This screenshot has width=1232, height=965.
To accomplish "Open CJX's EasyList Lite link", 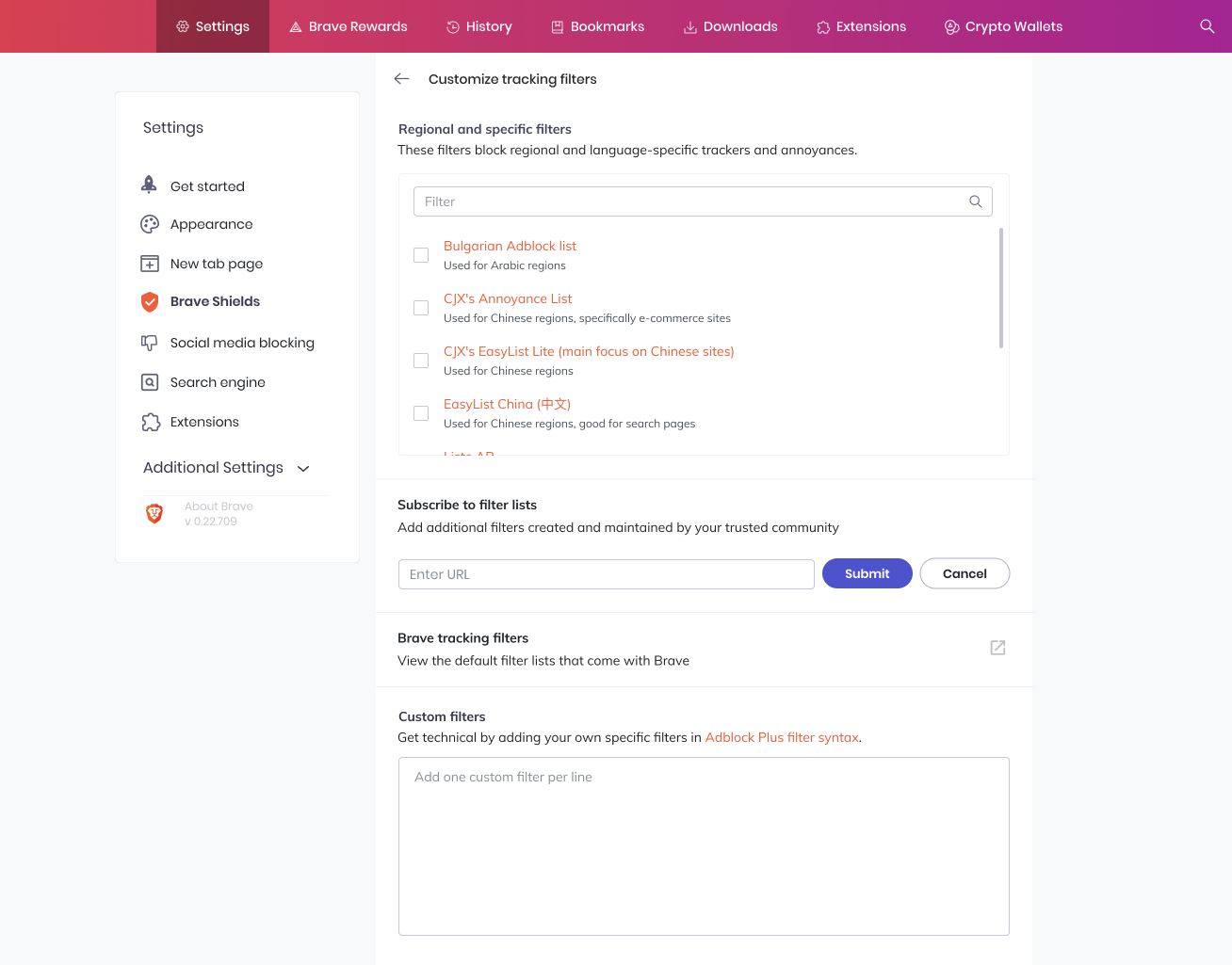I will [589, 351].
